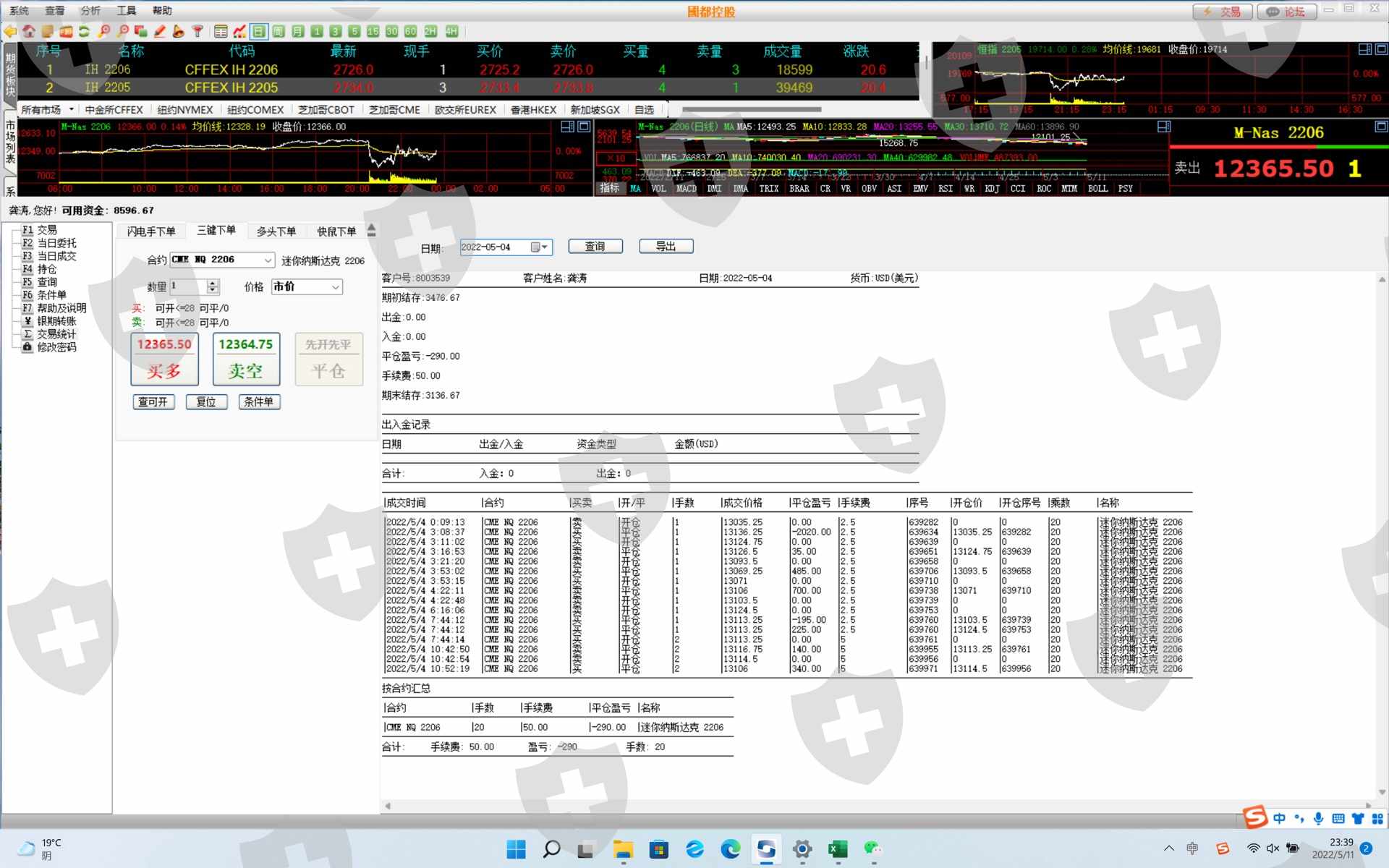Open the 合约 contract dropdown
Viewport: 1389px width, 868px height.
tap(268, 260)
